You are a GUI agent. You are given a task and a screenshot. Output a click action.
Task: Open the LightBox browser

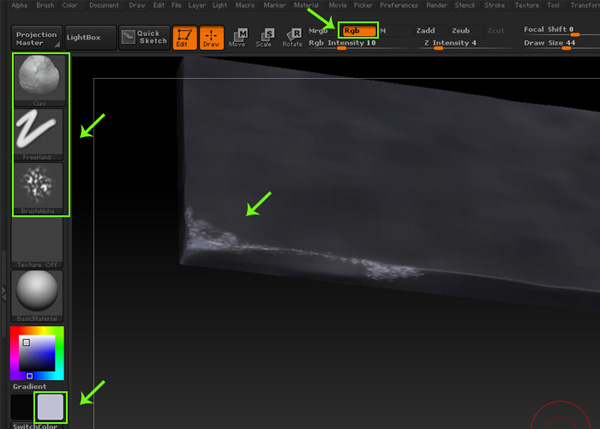[84, 38]
